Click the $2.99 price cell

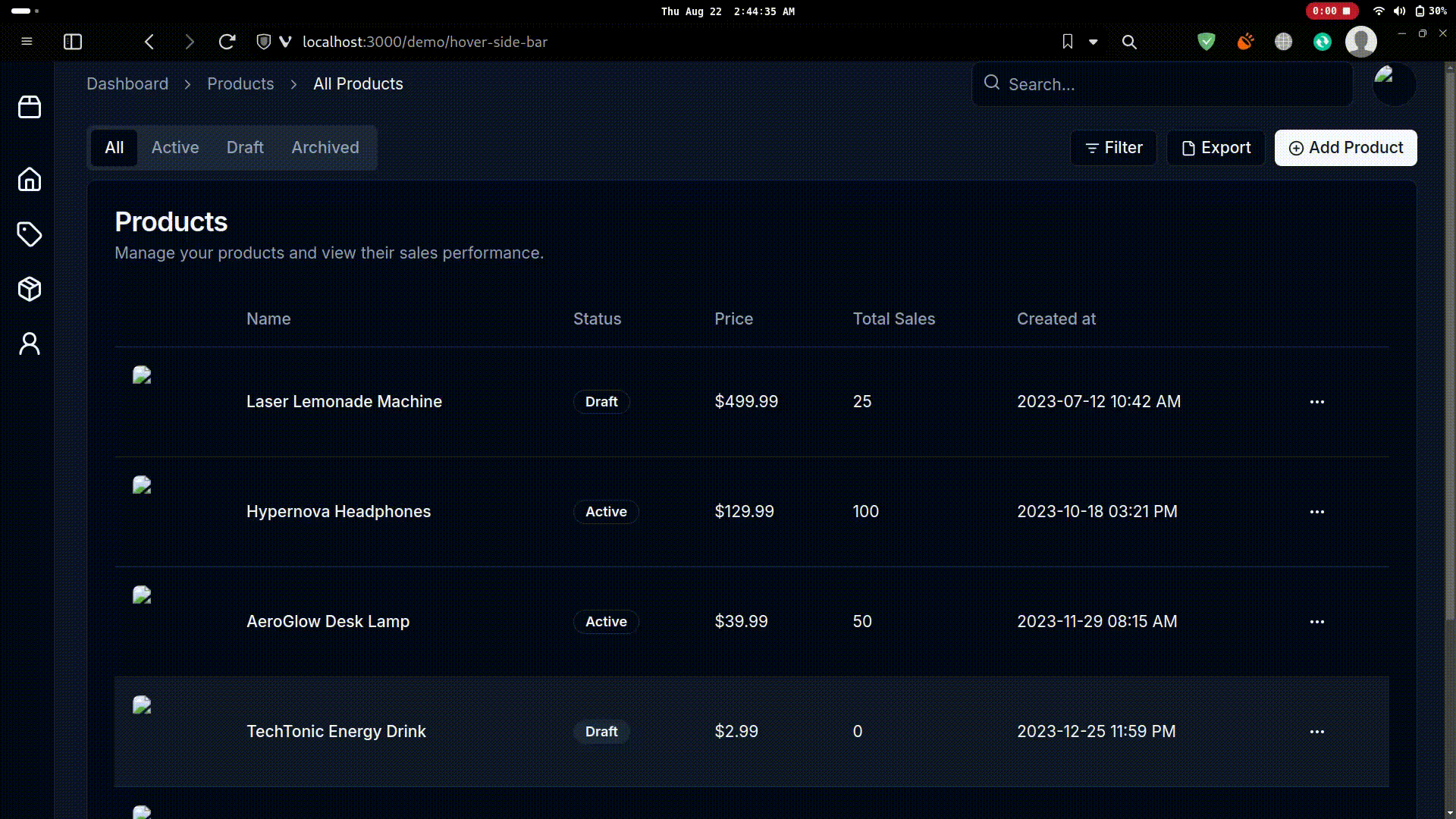coord(736,732)
